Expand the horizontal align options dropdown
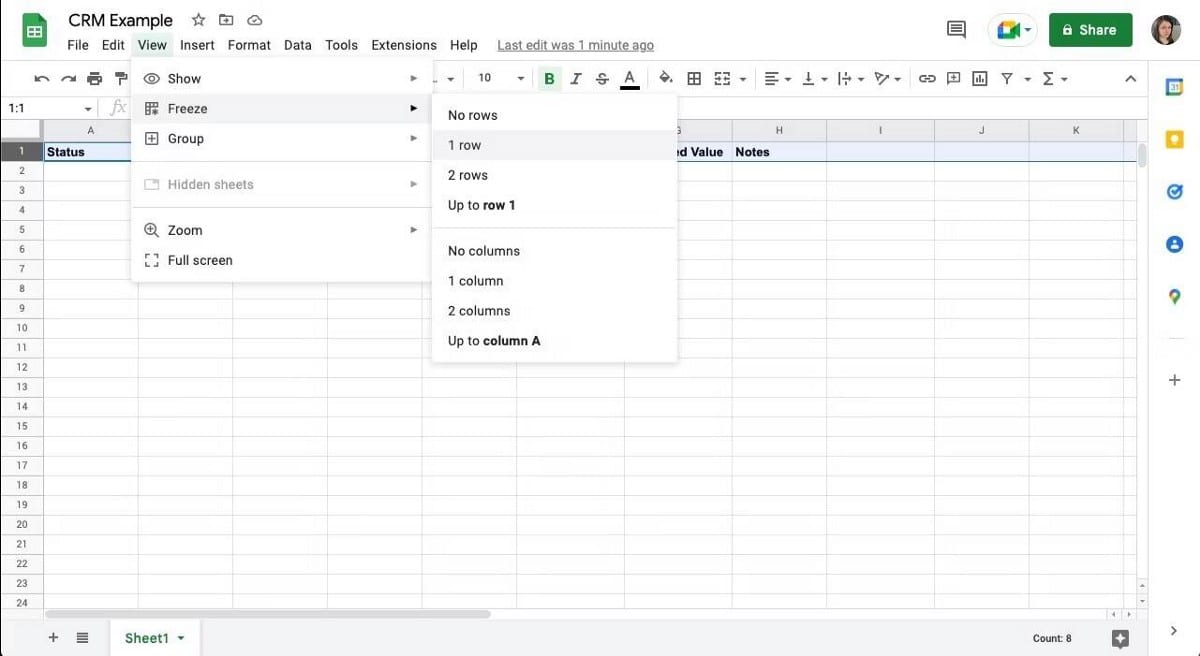The width and height of the screenshot is (1200, 656). coord(787,77)
